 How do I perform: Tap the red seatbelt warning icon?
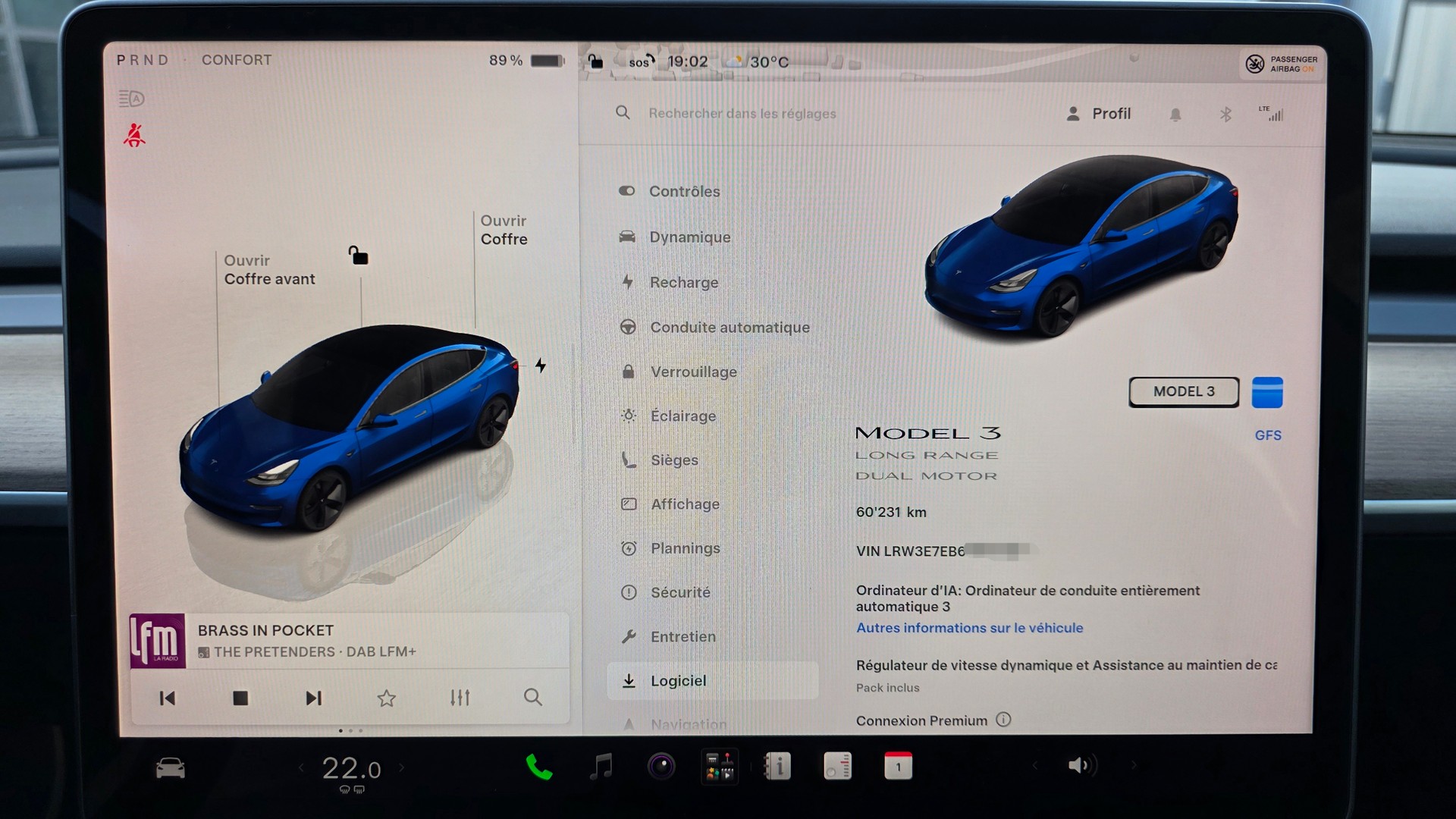pos(134,135)
